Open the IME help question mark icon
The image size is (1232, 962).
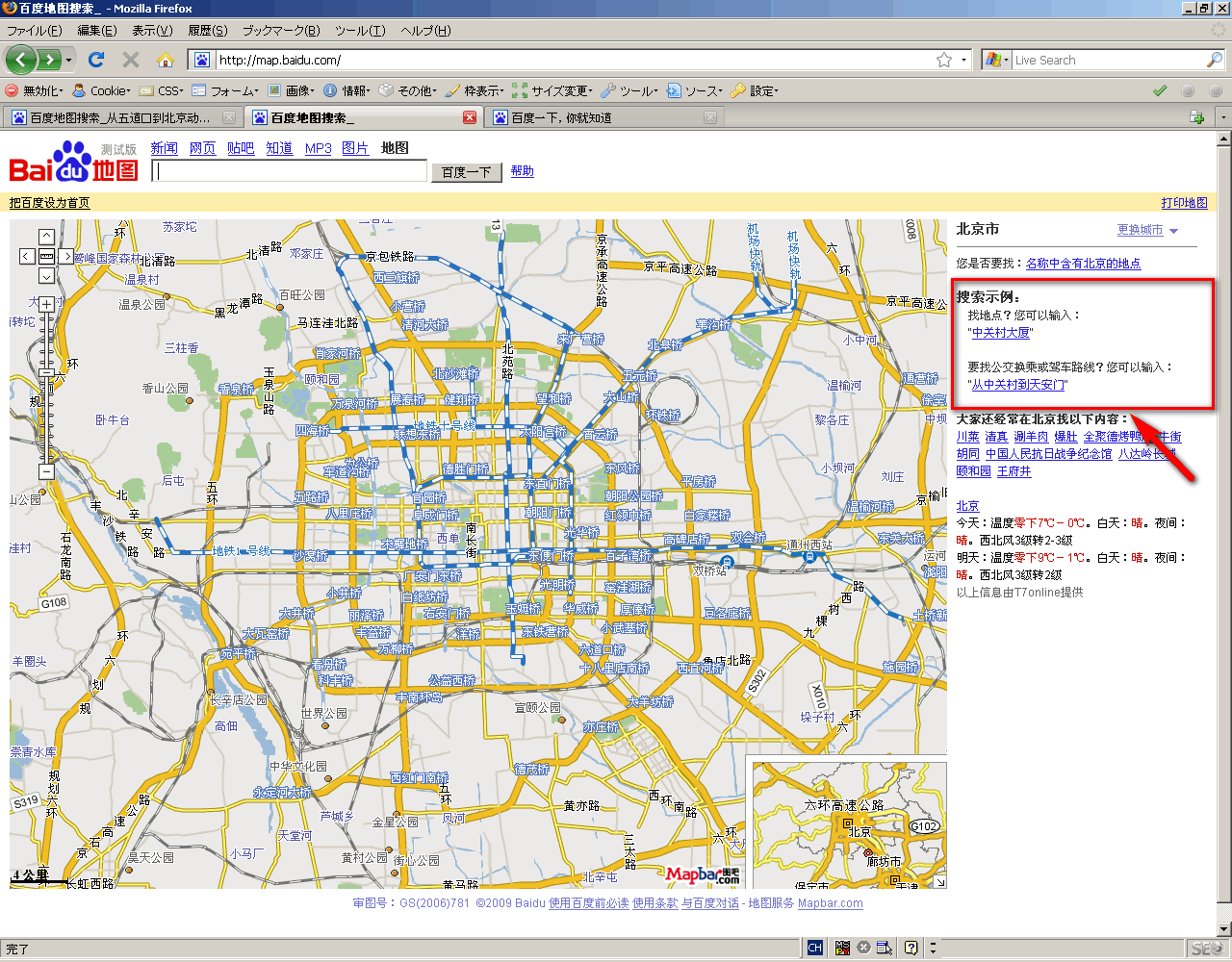[x=911, y=948]
